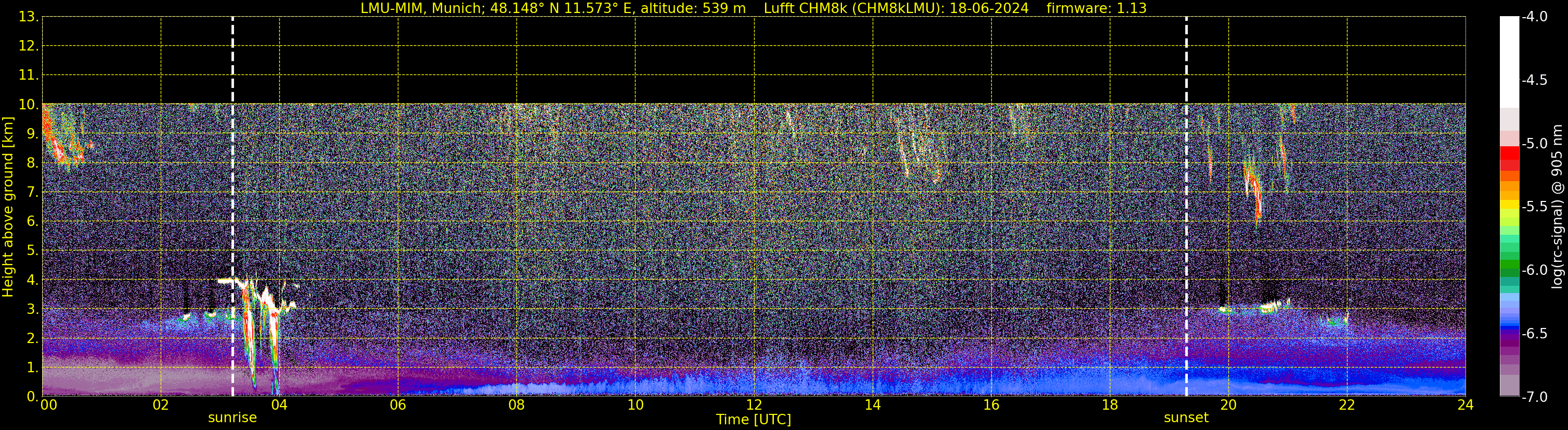Click the height axis tick label '11.'
The height and width of the screenshot is (430, 1568).
click(29, 75)
